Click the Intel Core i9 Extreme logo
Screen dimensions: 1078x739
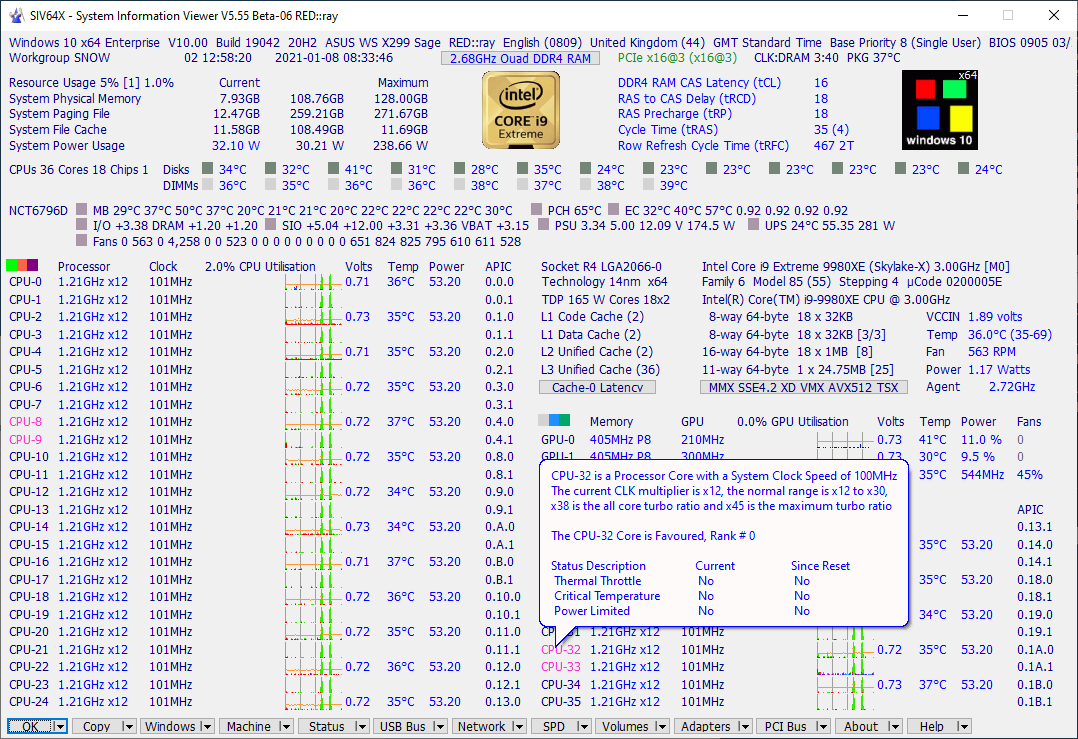tap(520, 111)
